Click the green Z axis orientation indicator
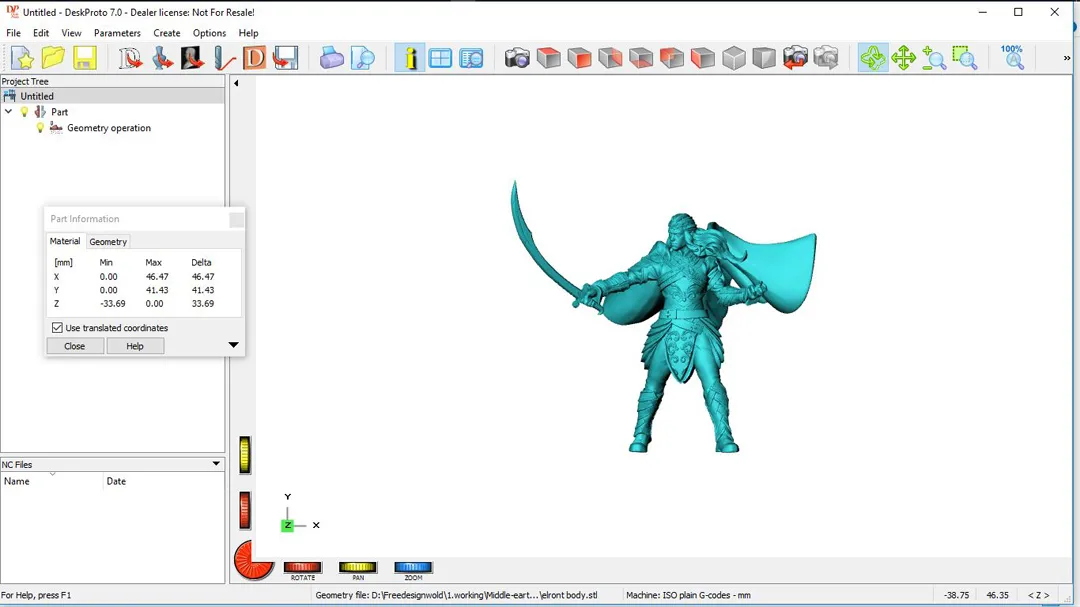 (287, 526)
